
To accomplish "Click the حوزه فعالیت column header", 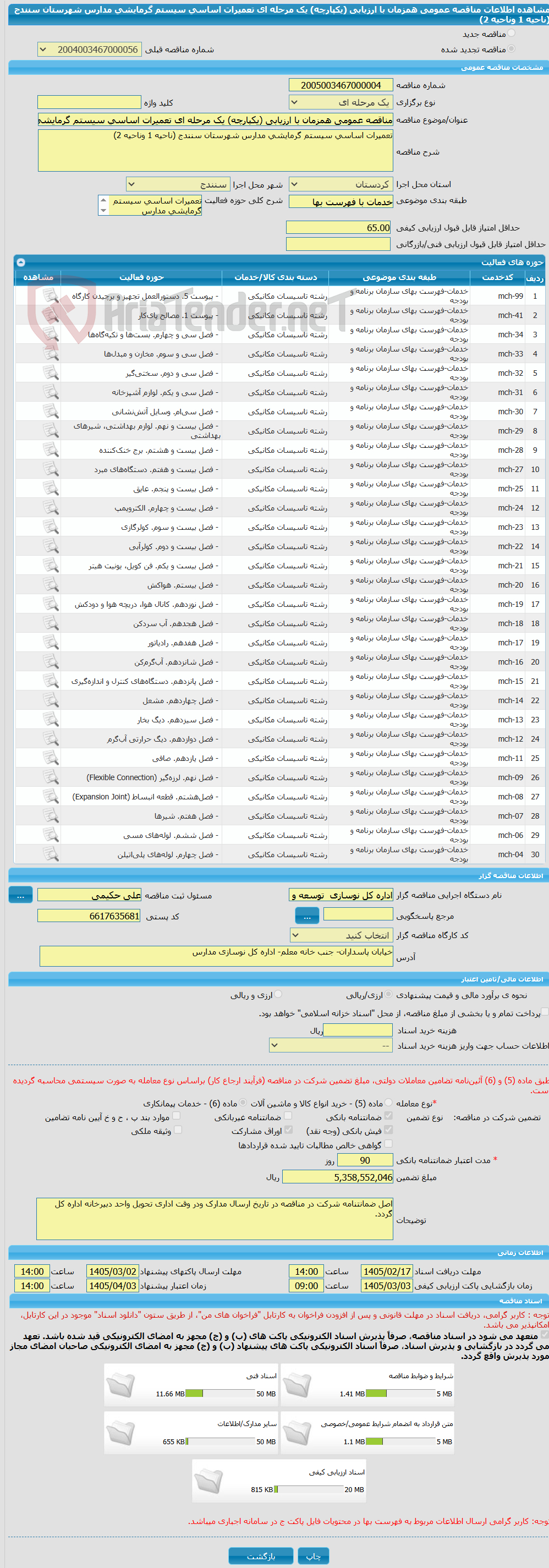I will 142,278.
